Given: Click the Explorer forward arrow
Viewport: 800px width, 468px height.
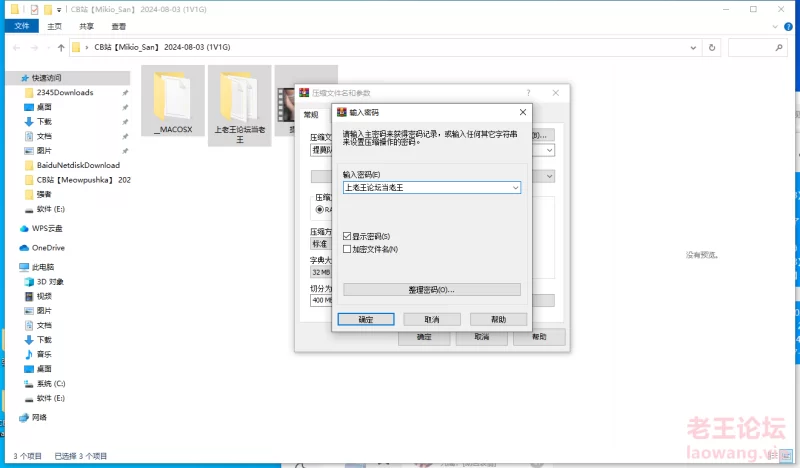Looking at the screenshot, I should 34,47.
